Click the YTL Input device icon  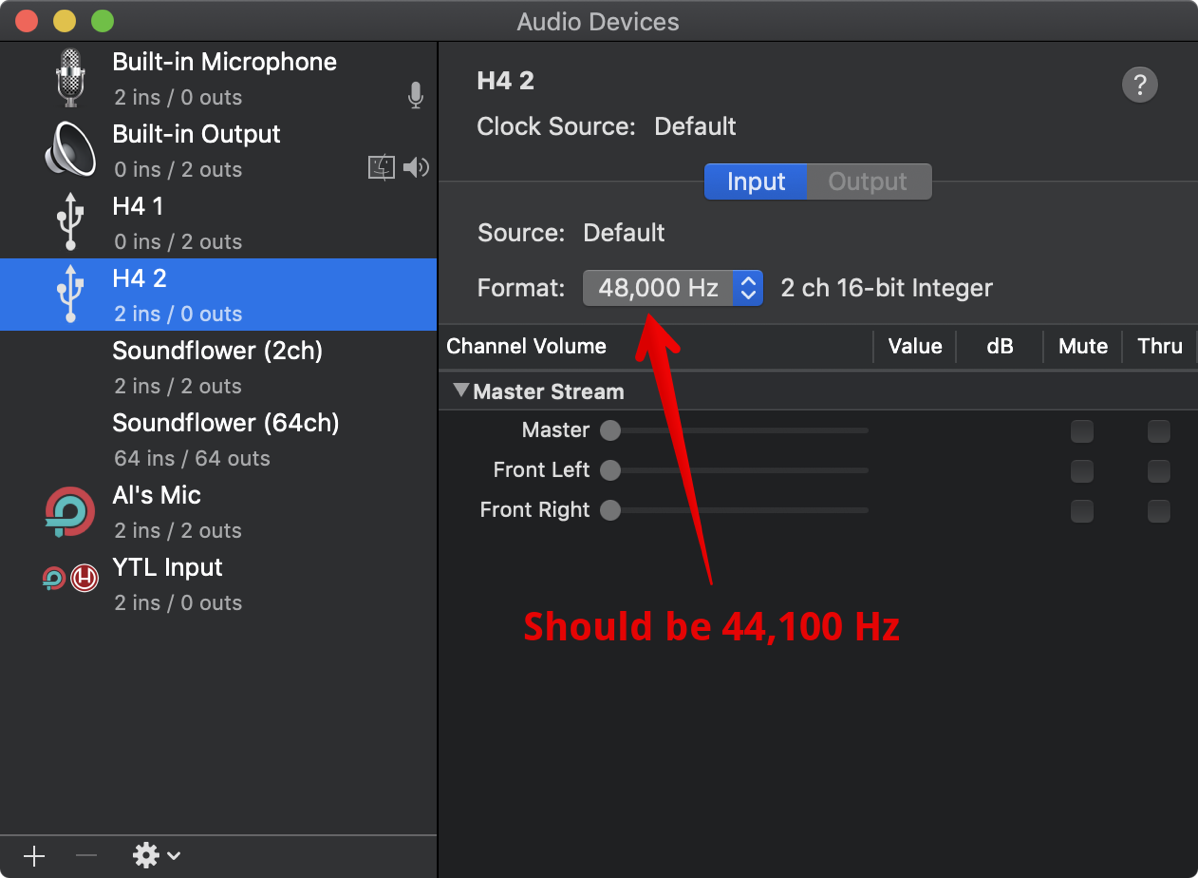click(70, 578)
